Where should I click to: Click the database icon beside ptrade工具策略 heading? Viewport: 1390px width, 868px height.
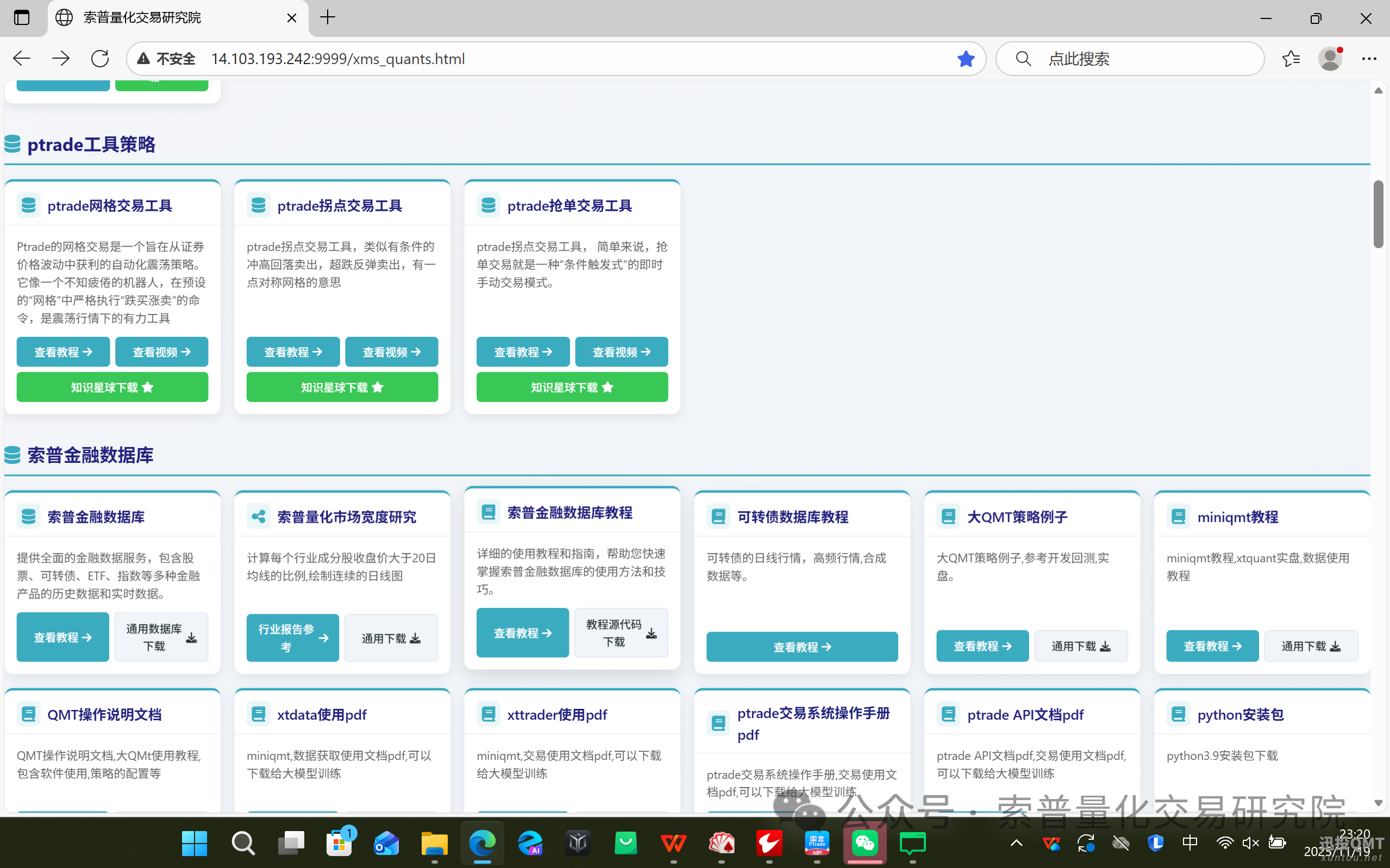[x=11, y=144]
